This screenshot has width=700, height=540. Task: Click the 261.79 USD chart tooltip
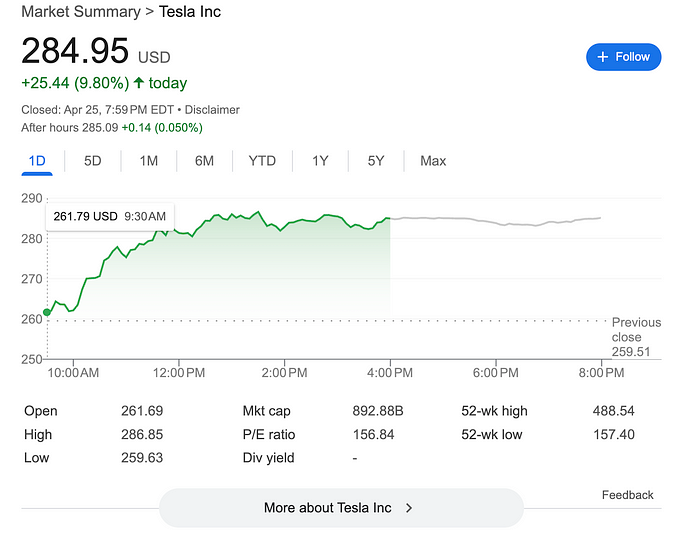pyautogui.click(x=110, y=216)
